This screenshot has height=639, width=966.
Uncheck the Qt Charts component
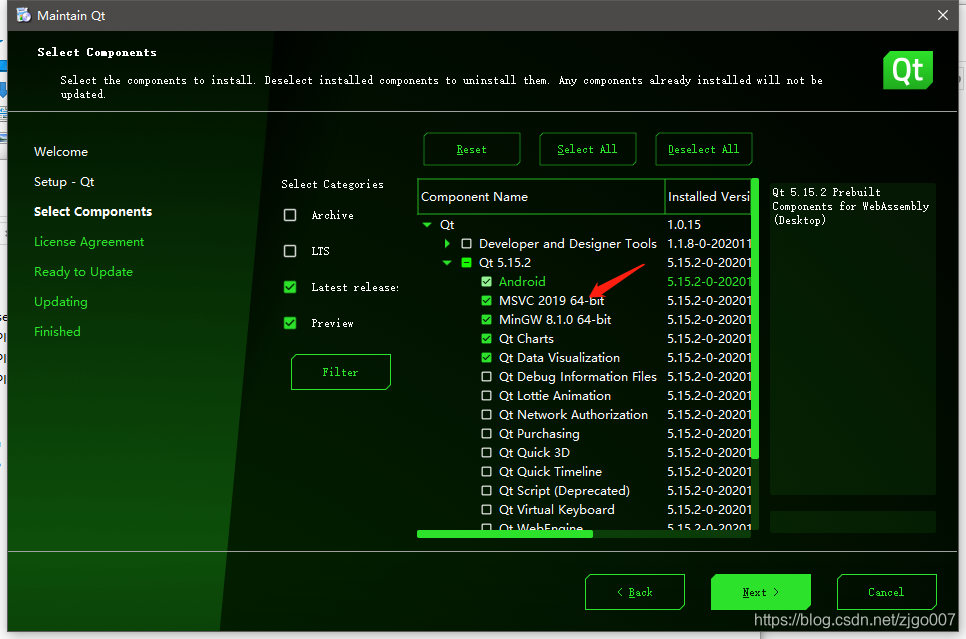tap(487, 339)
